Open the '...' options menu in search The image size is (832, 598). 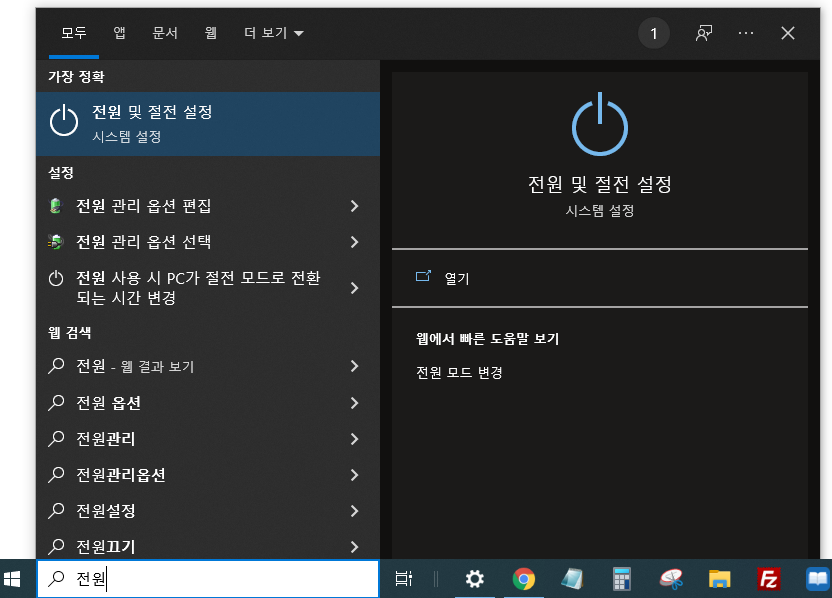(x=745, y=33)
